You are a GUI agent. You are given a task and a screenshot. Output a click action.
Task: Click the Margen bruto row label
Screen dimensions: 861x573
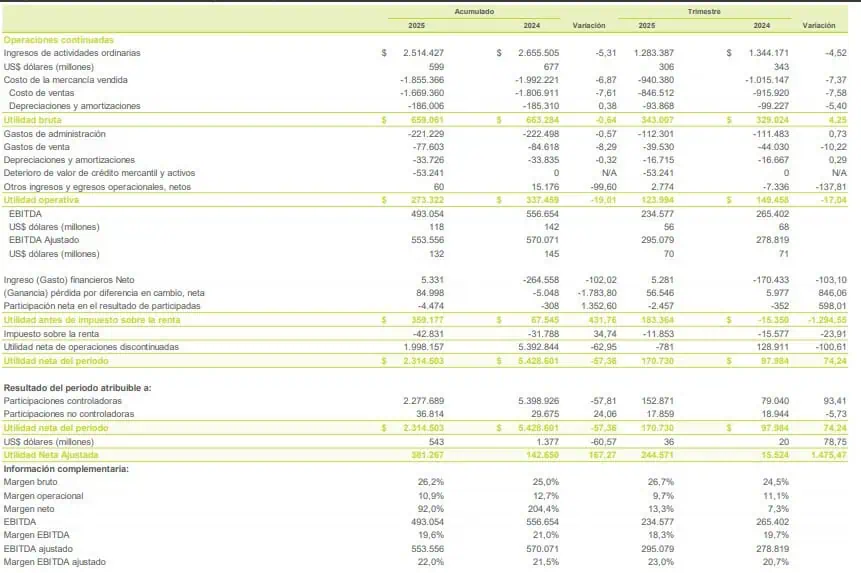point(30,482)
